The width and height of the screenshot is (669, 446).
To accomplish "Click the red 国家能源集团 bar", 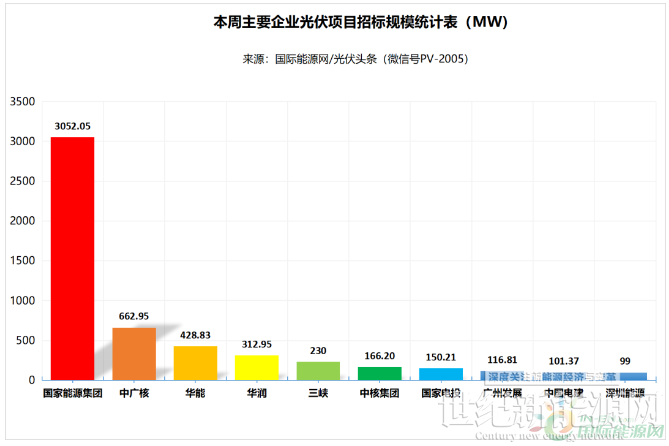I will (73, 258).
